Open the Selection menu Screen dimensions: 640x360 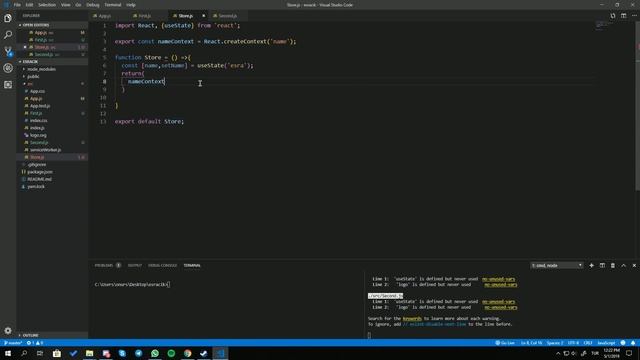click(x=47, y=5)
